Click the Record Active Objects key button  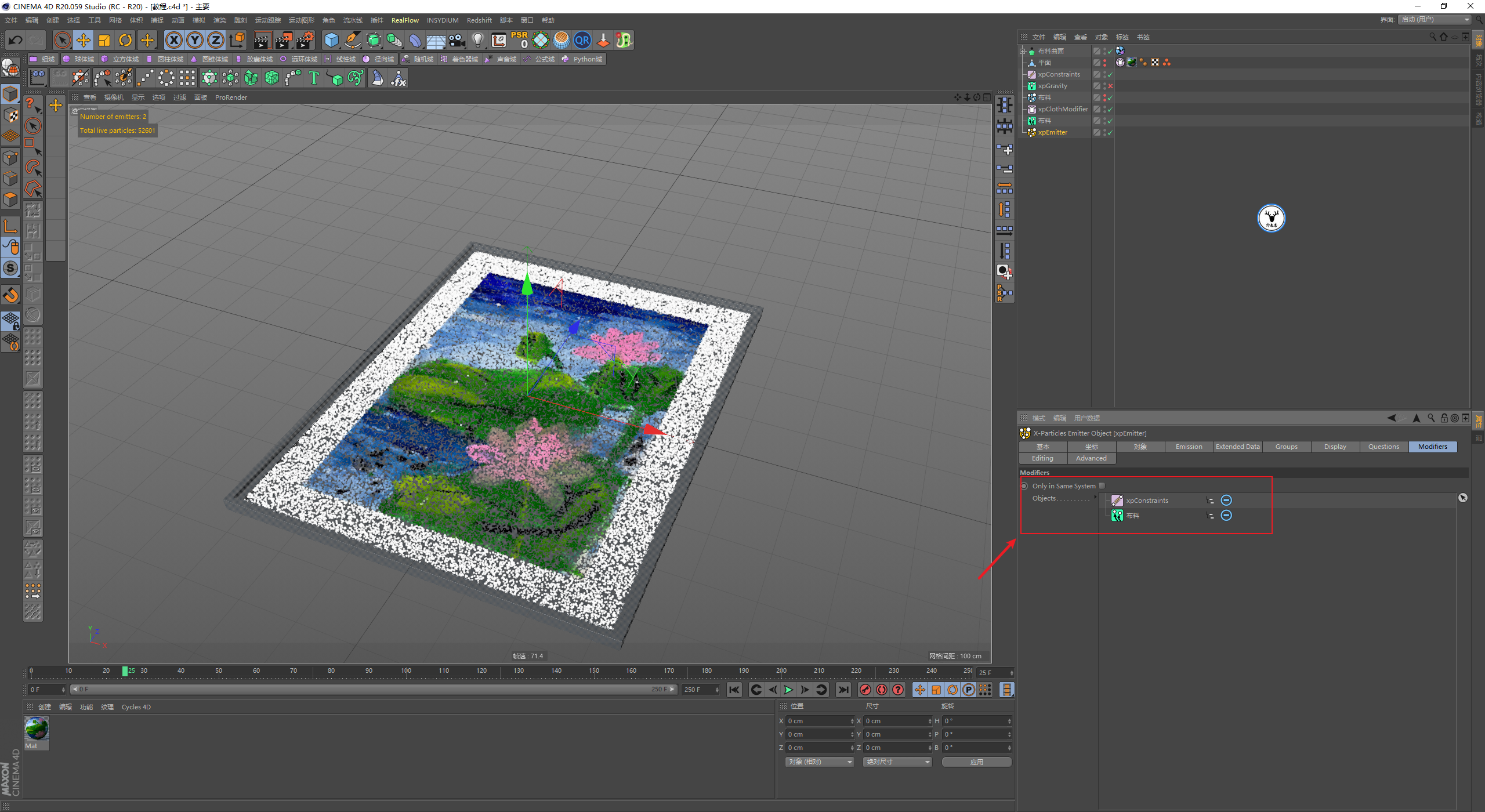tap(865, 690)
